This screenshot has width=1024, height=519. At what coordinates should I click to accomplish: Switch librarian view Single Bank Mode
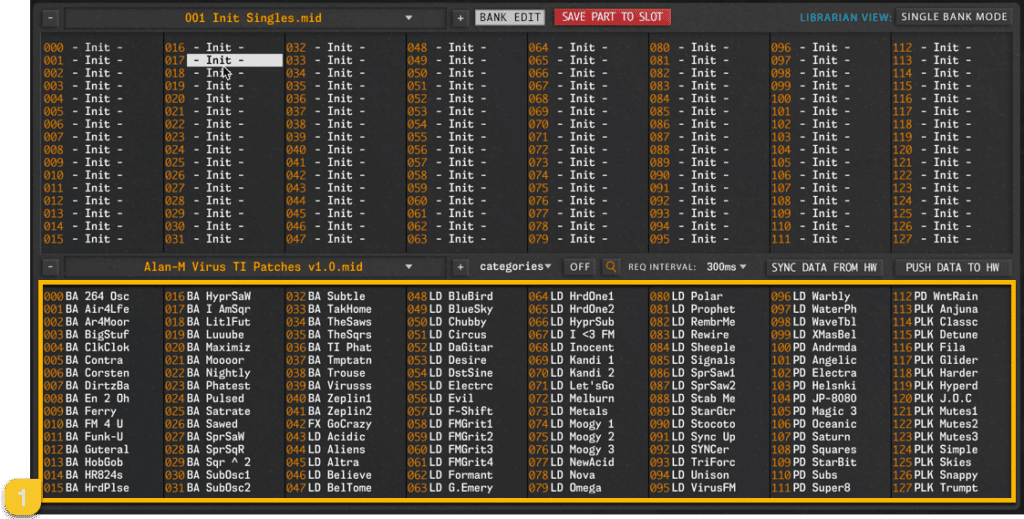(x=954, y=17)
